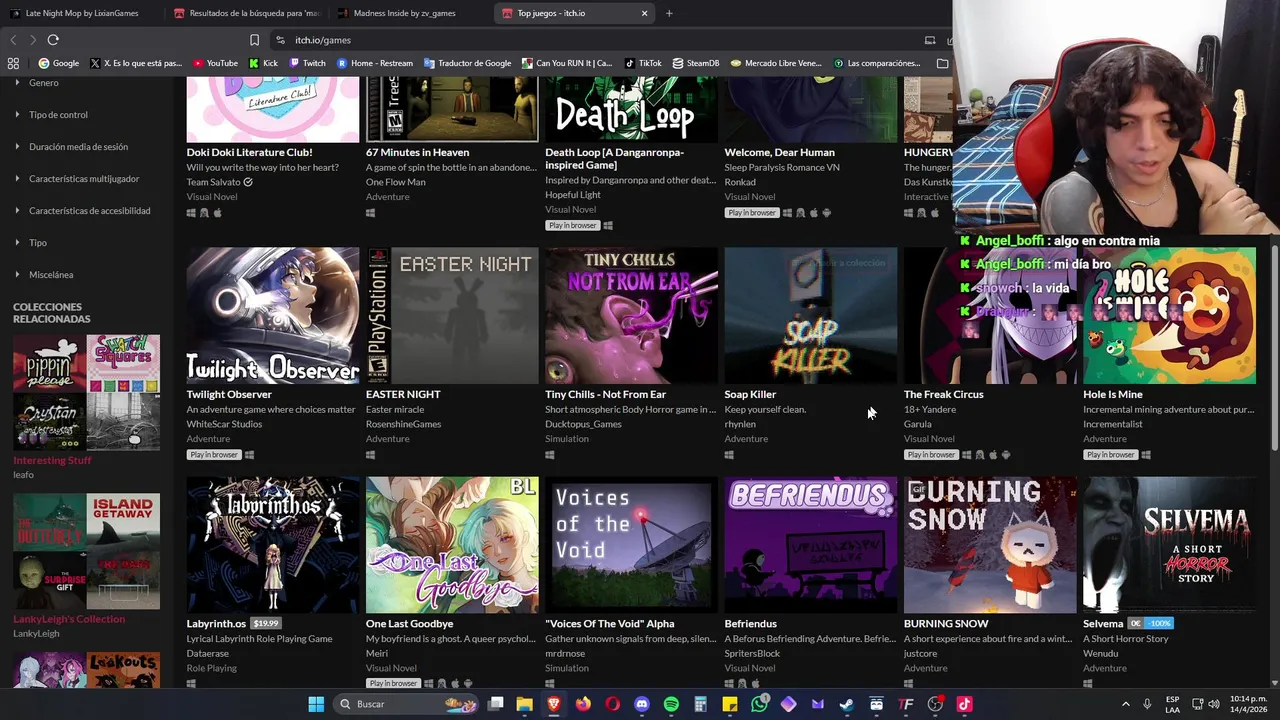
Task: Switch to Resultados de la búsqueda tab
Action: [x=245, y=13]
